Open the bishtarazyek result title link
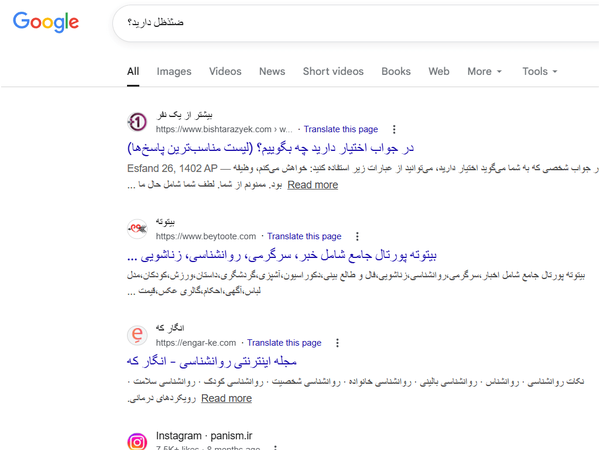The width and height of the screenshot is (600, 451). tap(271, 148)
